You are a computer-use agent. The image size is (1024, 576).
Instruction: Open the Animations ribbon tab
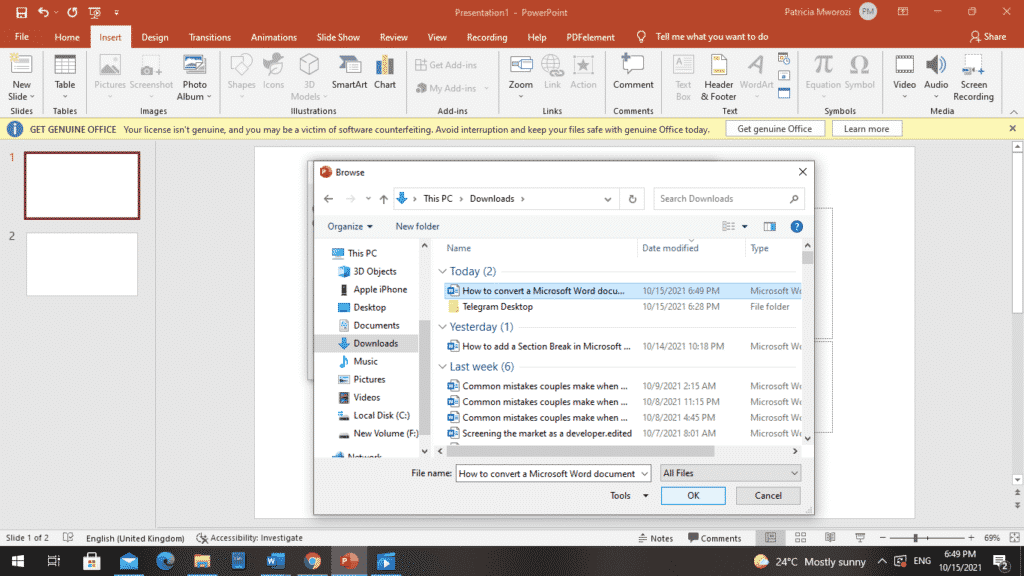point(274,37)
